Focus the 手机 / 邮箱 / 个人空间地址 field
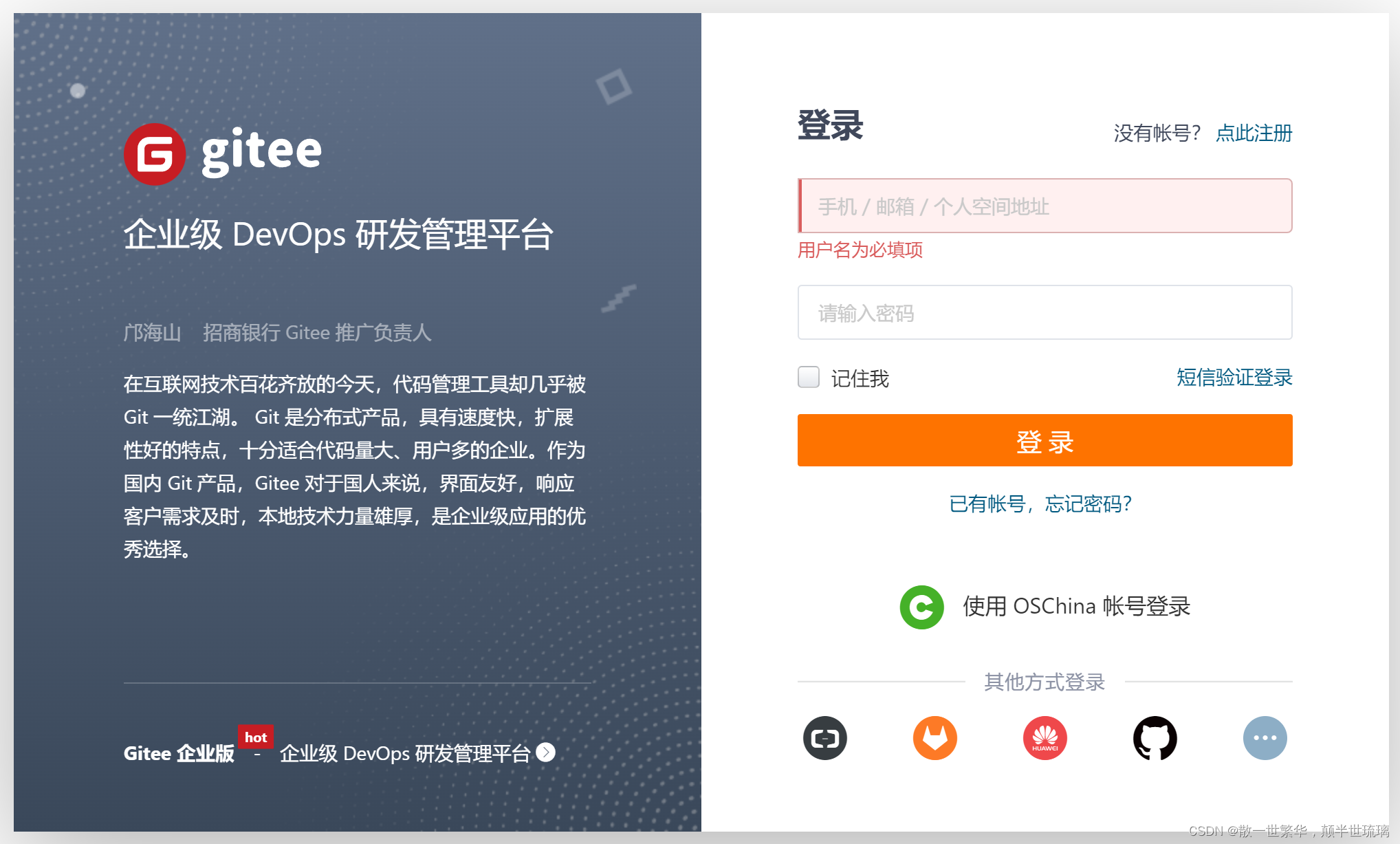This screenshot has width=1400, height=844. tap(1044, 206)
